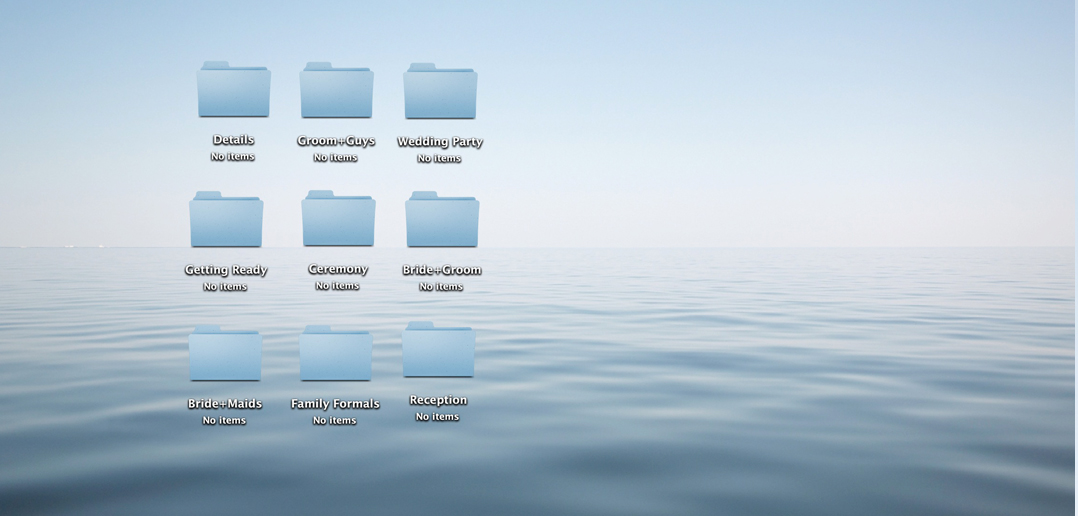Select the "Reception" folder name text
This screenshot has height=516, width=1078.
[438, 400]
